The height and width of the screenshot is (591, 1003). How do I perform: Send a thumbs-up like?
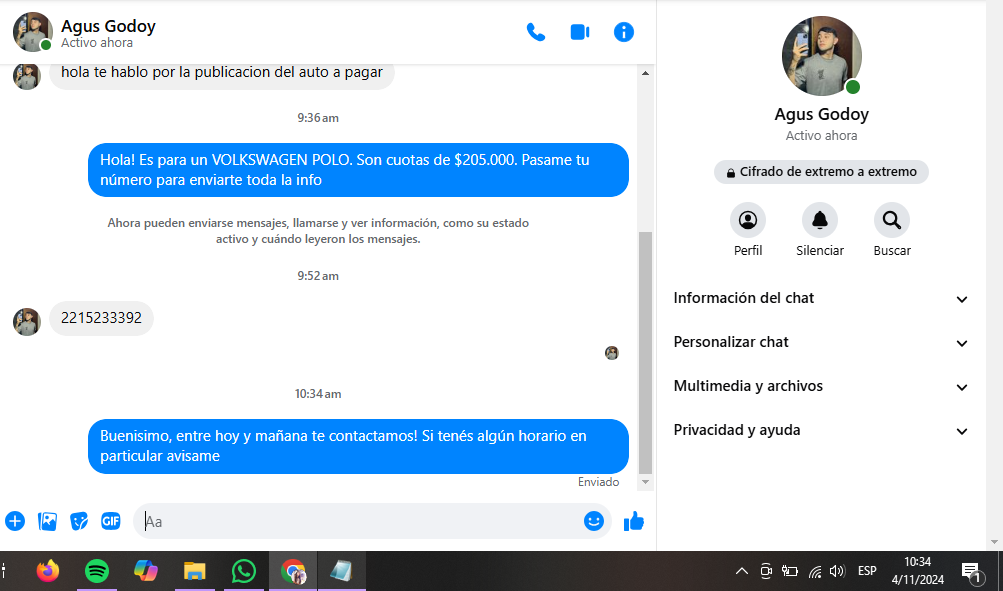[x=634, y=521]
